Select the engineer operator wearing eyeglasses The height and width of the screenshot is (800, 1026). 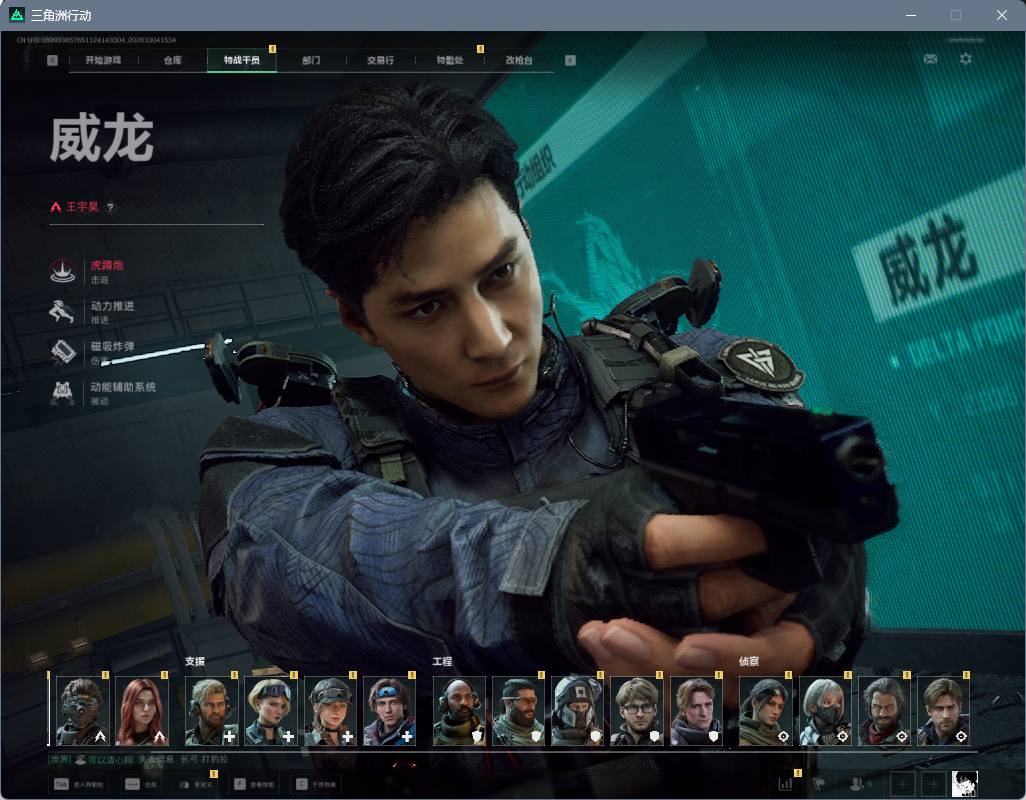point(637,711)
